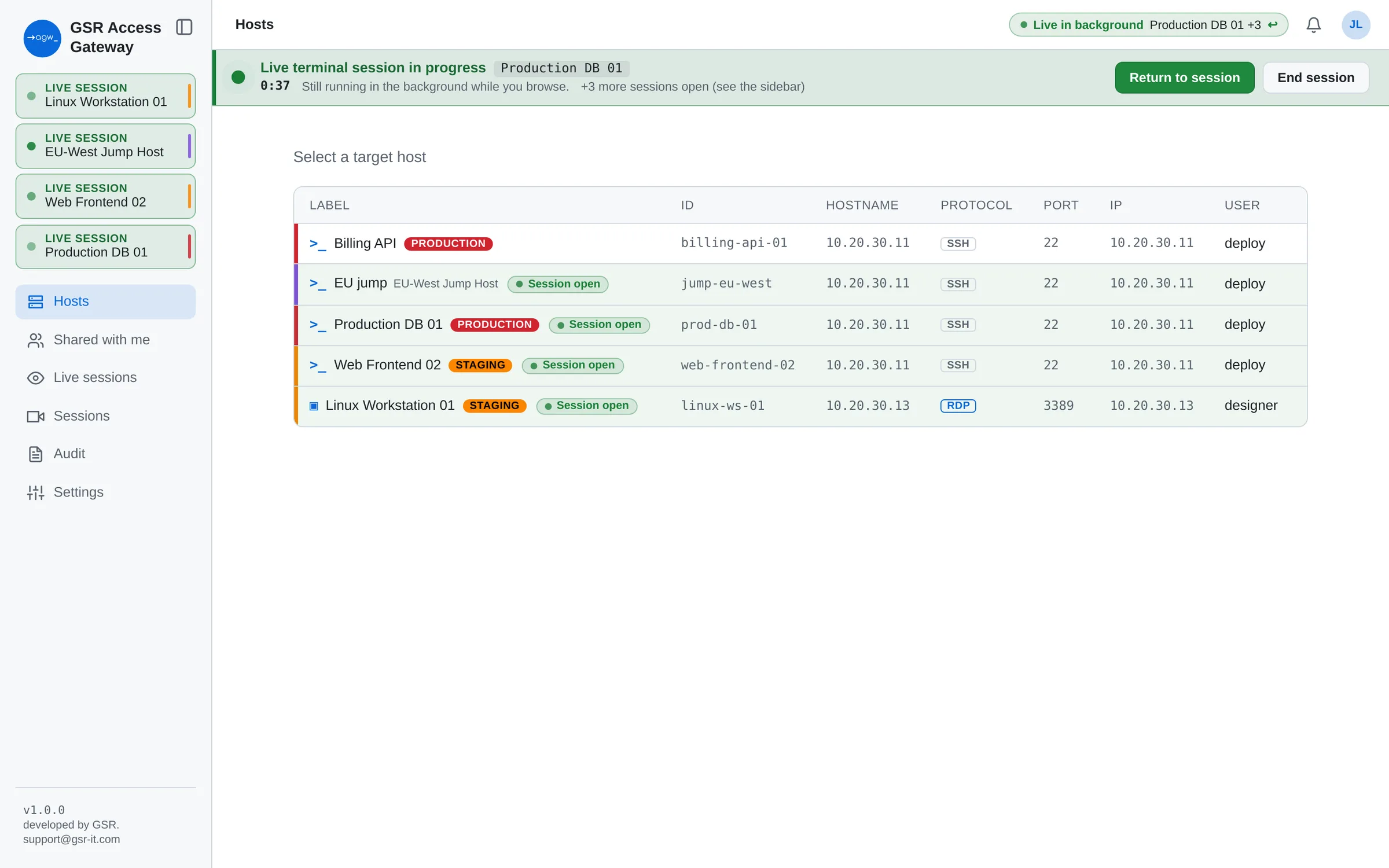Viewport: 1389px width, 868px height.
Task: Click the RDP protocol badge
Action: 958,406
